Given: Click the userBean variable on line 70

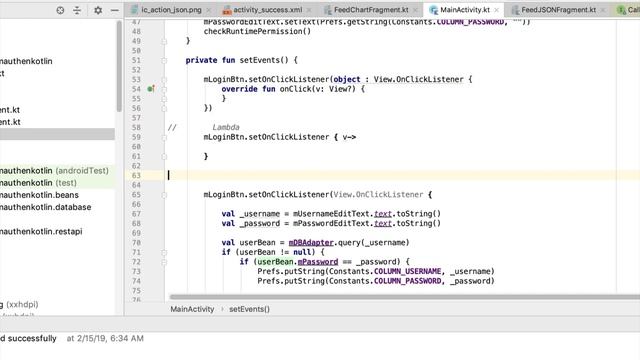Looking at the screenshot, I should (257, 243).
